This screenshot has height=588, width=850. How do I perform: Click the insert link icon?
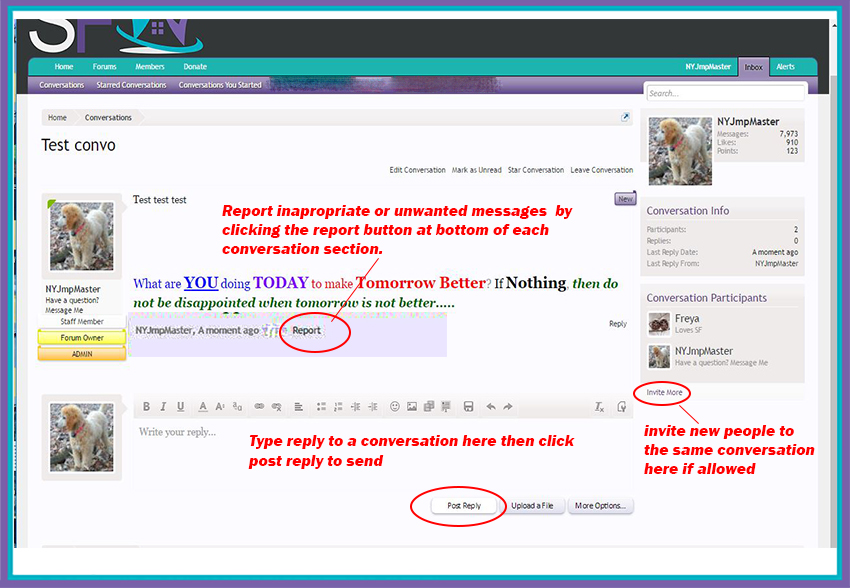(x=259, y=407)
